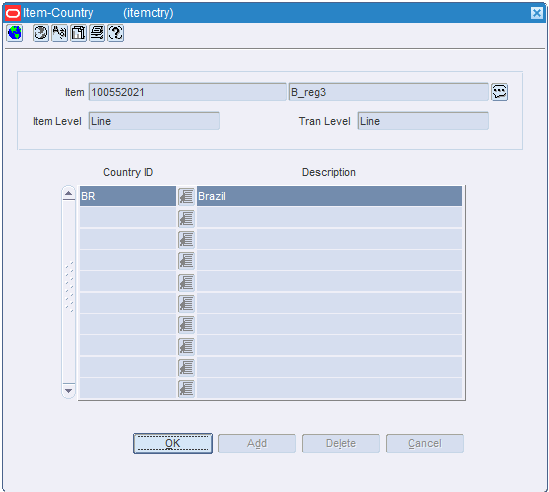Click the Description column header
Viewport: 549px width, 492px height.
[329, 172]
